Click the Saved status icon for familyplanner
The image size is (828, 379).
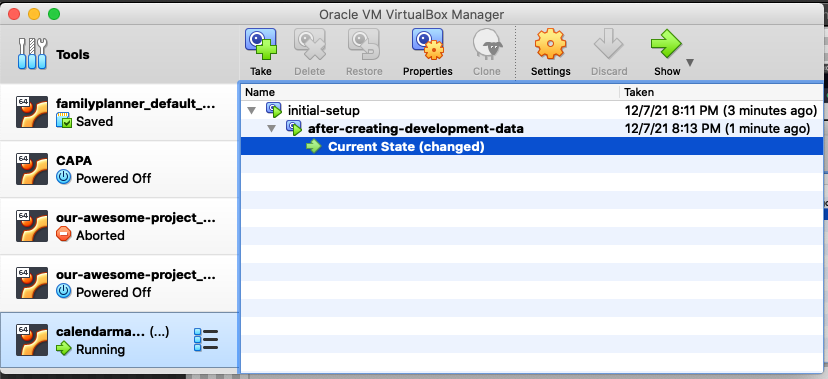tap(63, 121)
